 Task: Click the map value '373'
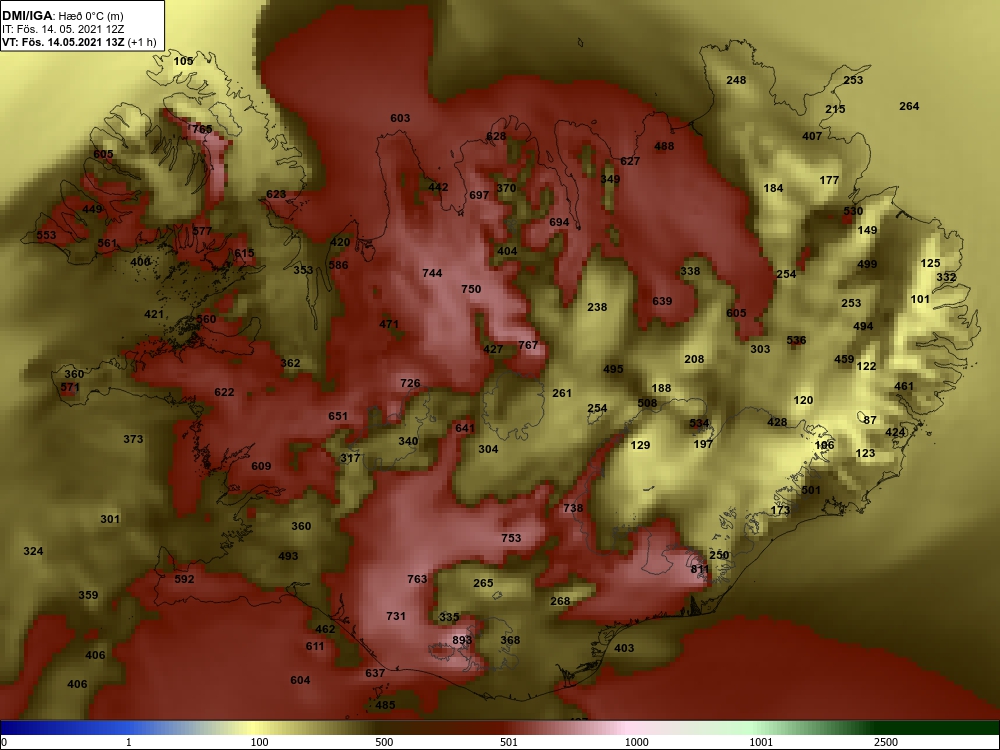133,439
